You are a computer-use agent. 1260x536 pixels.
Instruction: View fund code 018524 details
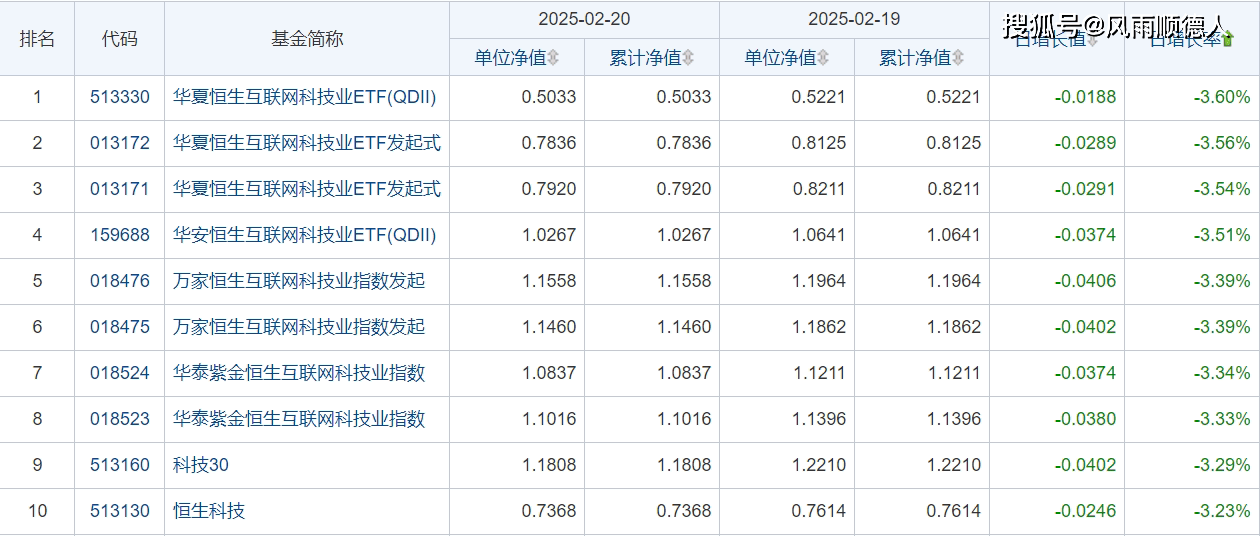120,373
